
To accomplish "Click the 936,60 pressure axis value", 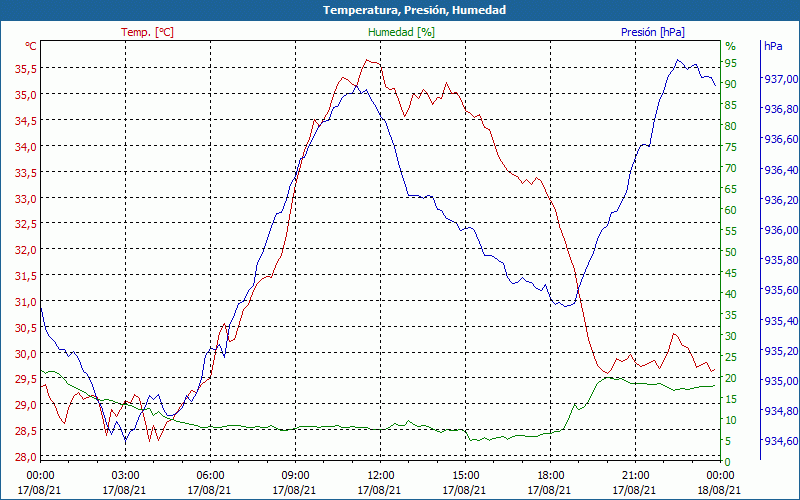I will 781,140.
